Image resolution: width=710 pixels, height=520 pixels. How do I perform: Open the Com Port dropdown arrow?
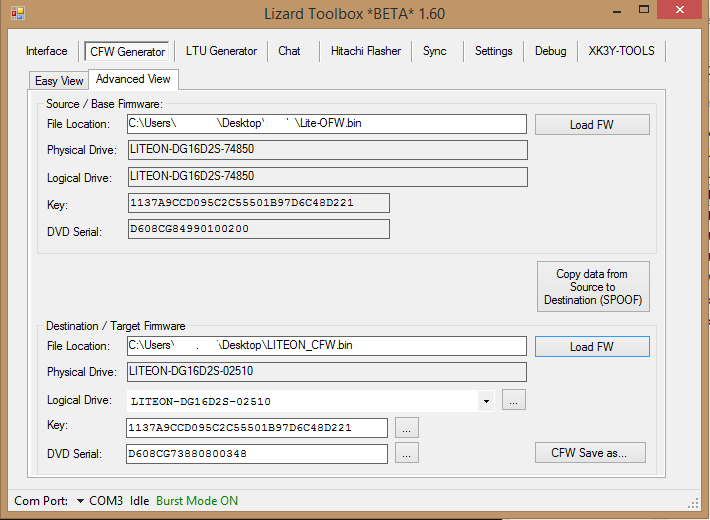(x=80, y=501)
